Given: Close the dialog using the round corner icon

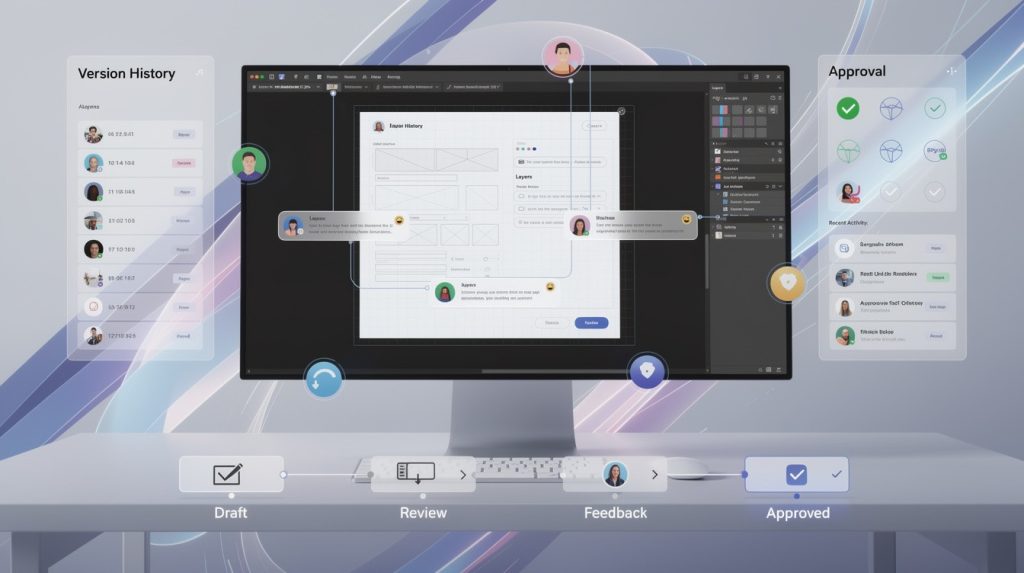Looking at the screenshot, I should 622,111.
